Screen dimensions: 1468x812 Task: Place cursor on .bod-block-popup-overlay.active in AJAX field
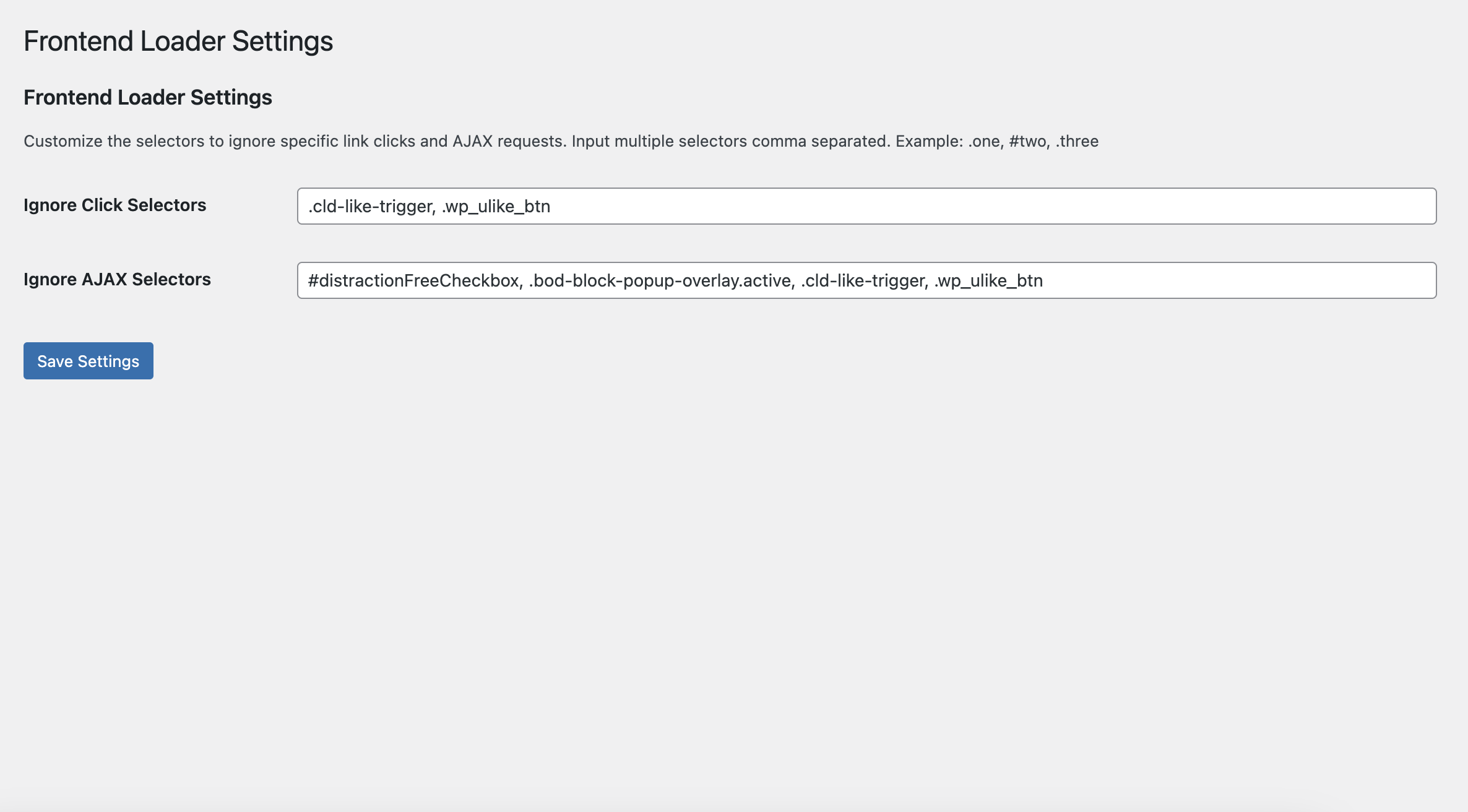coord(661,280)
